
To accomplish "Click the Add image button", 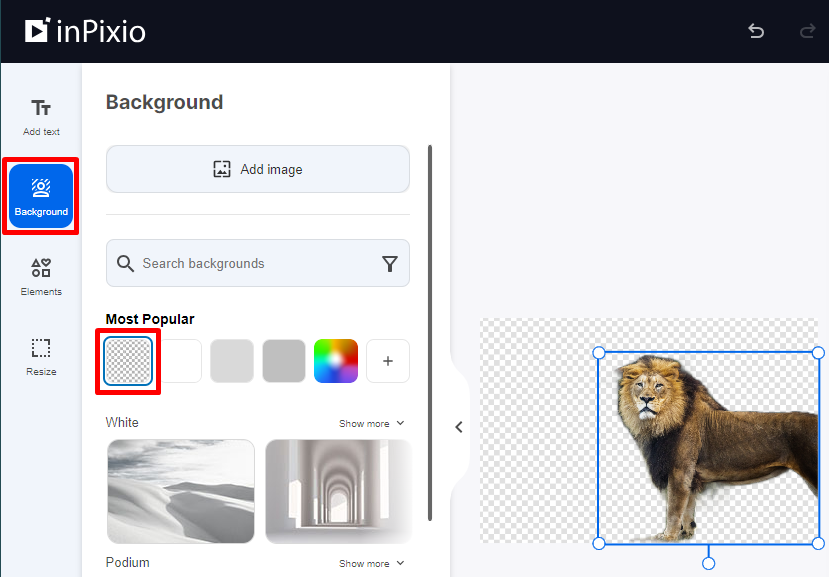I will pyautogui.click(x=257, y=168).
